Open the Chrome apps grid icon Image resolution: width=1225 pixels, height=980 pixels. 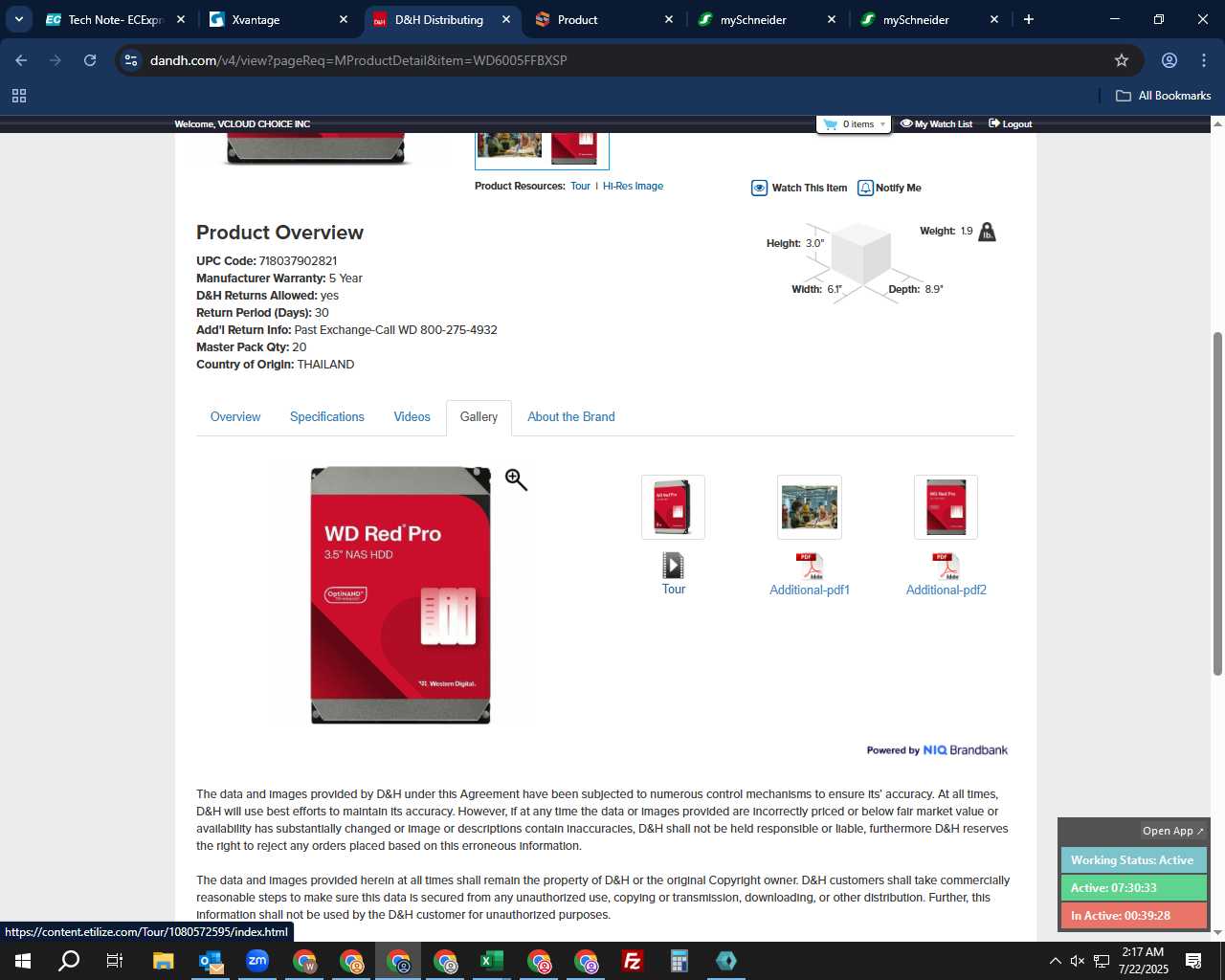pos(19,96)
